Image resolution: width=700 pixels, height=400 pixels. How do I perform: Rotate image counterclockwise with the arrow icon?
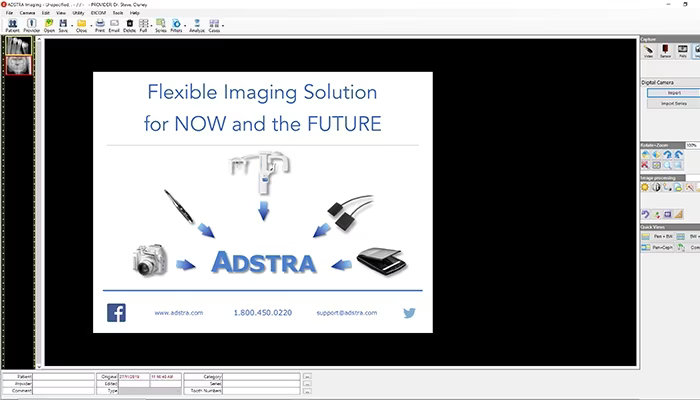(679, 154)
